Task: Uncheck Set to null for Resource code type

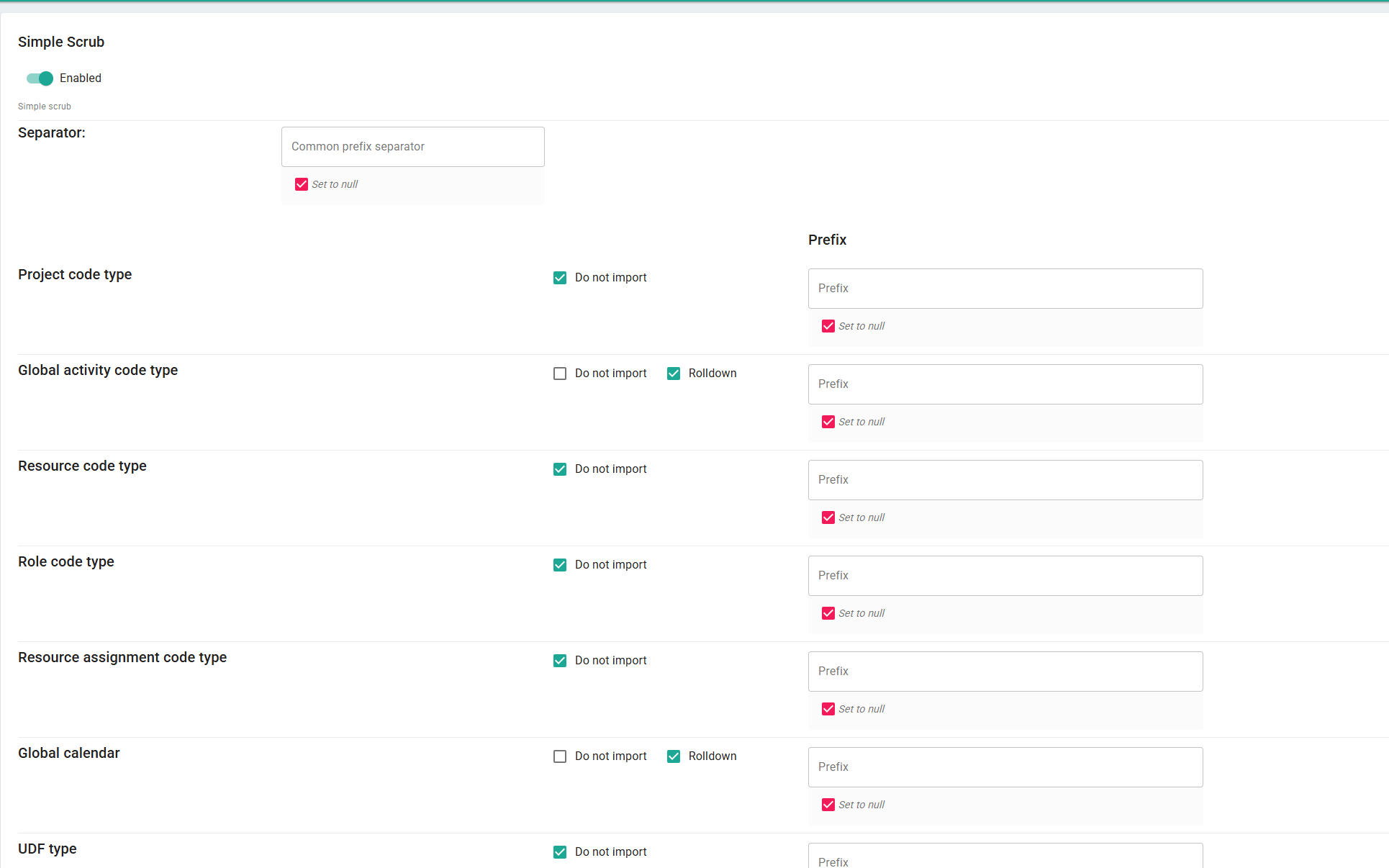Action: pos(828,518)
